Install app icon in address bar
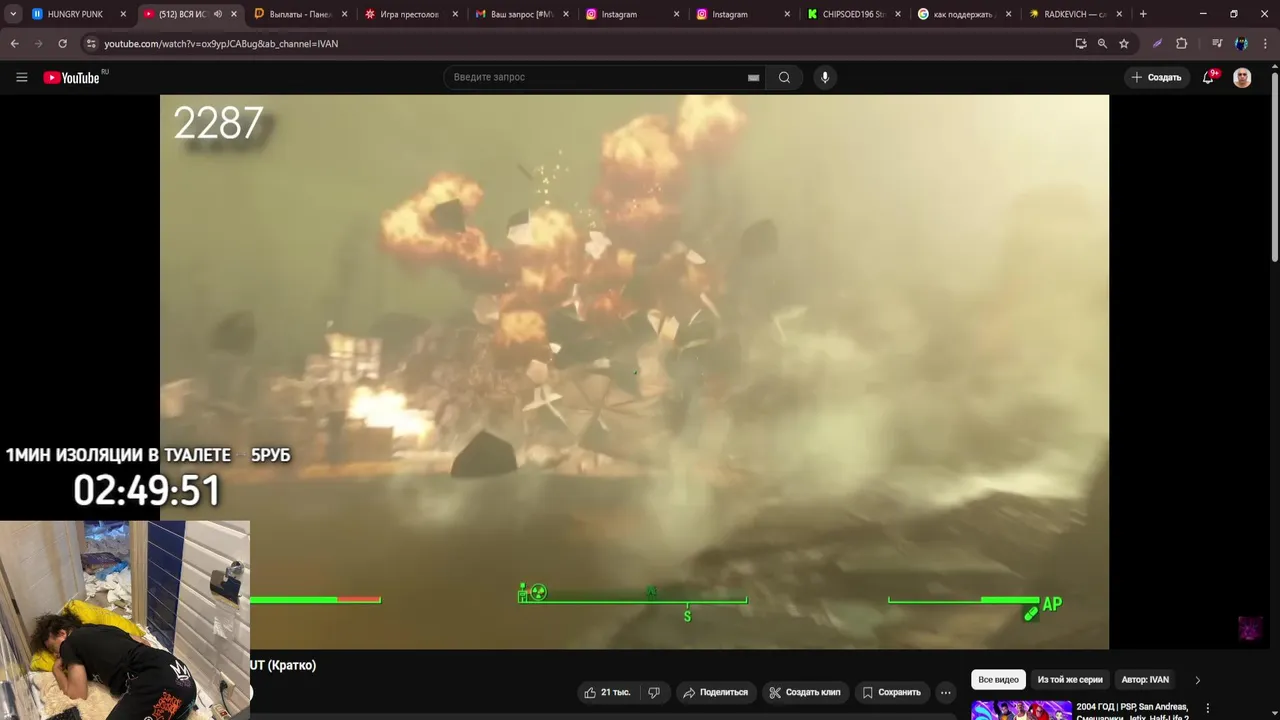The image size is (1280, 720). (1081, 44)
